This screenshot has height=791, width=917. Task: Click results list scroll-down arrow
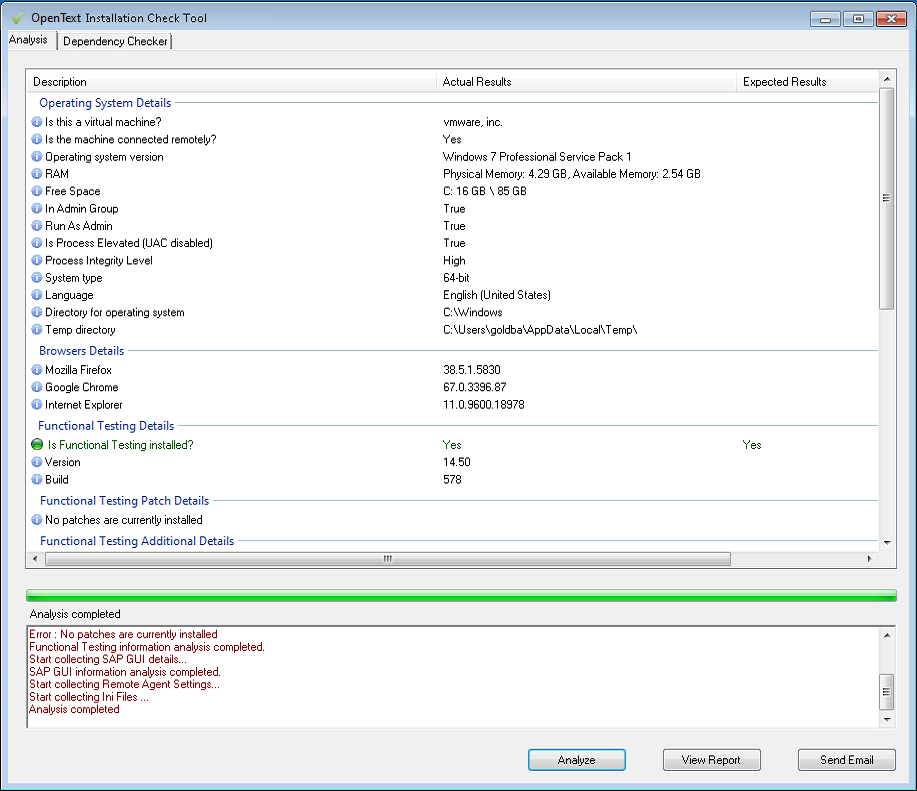click(887, 542)
